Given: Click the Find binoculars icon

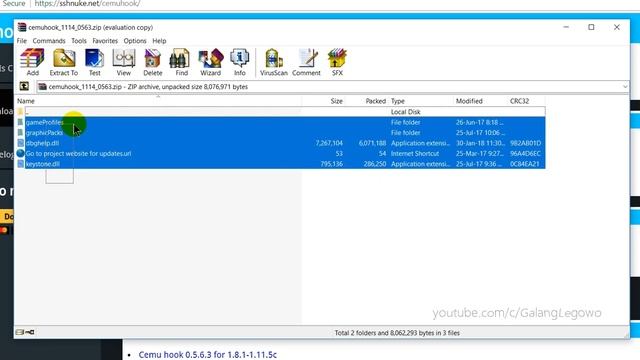Looking at the screenshot, I should (x=181, y=62).
